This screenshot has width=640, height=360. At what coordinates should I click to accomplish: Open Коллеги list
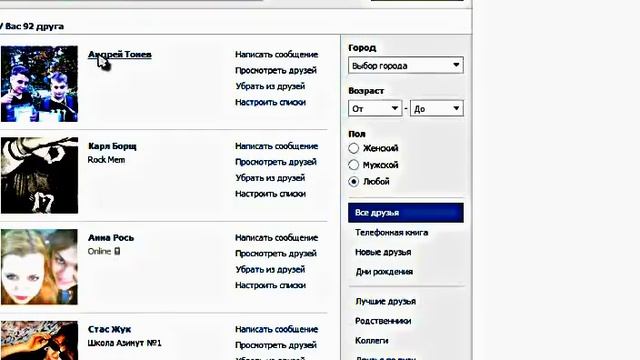371,340
